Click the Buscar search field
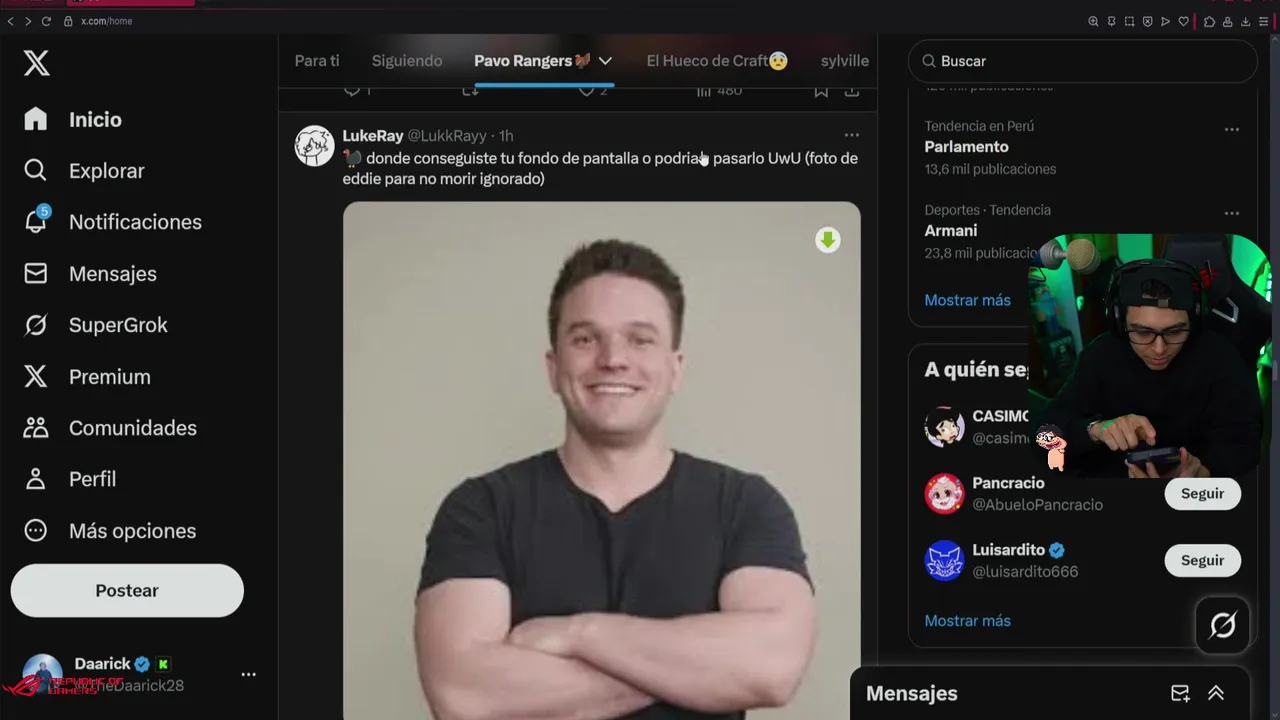Image resolution: width=1280 pixels, height=720 pixels. click(x=1082, y=61)
